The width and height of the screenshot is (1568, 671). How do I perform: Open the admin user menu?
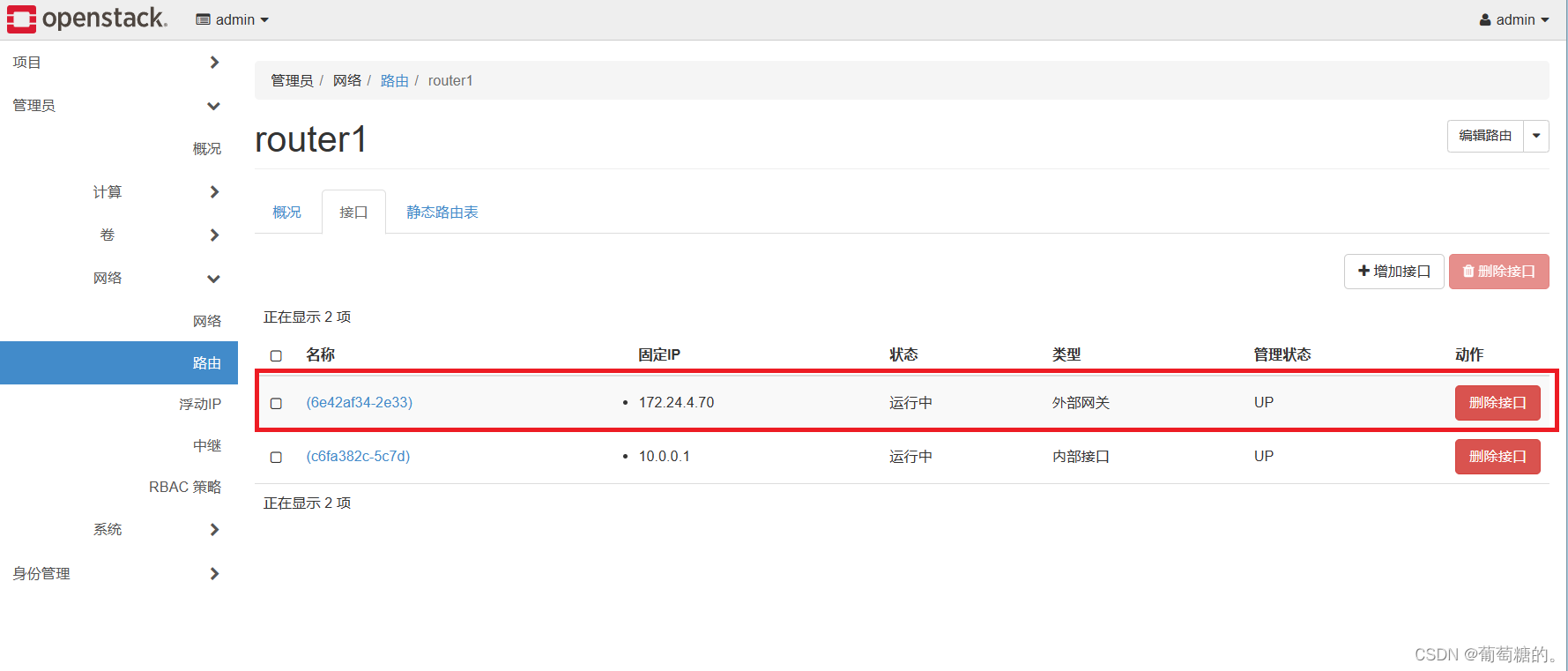pyautogui.click(x=1514, y=19)
